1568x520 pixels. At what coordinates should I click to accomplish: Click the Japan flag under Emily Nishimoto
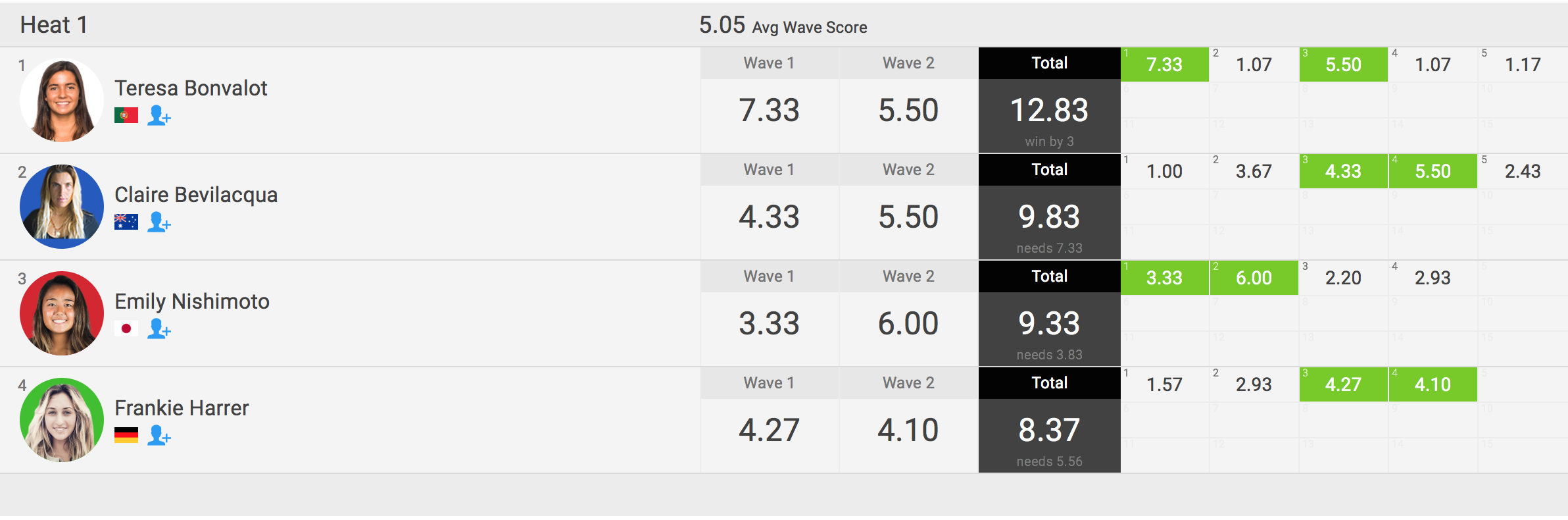[126, 329]
